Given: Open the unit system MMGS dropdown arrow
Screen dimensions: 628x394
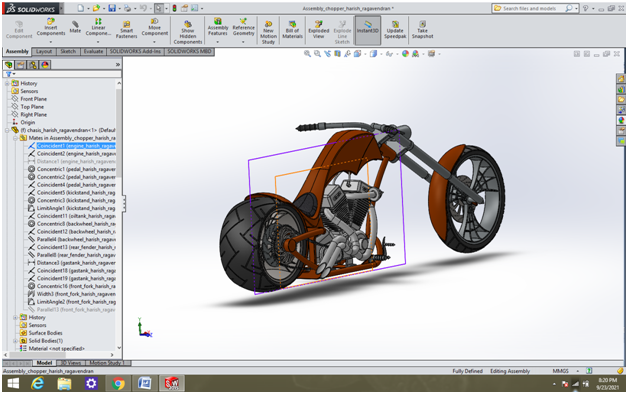Looking at the screenshot, I should pos(577,371).
